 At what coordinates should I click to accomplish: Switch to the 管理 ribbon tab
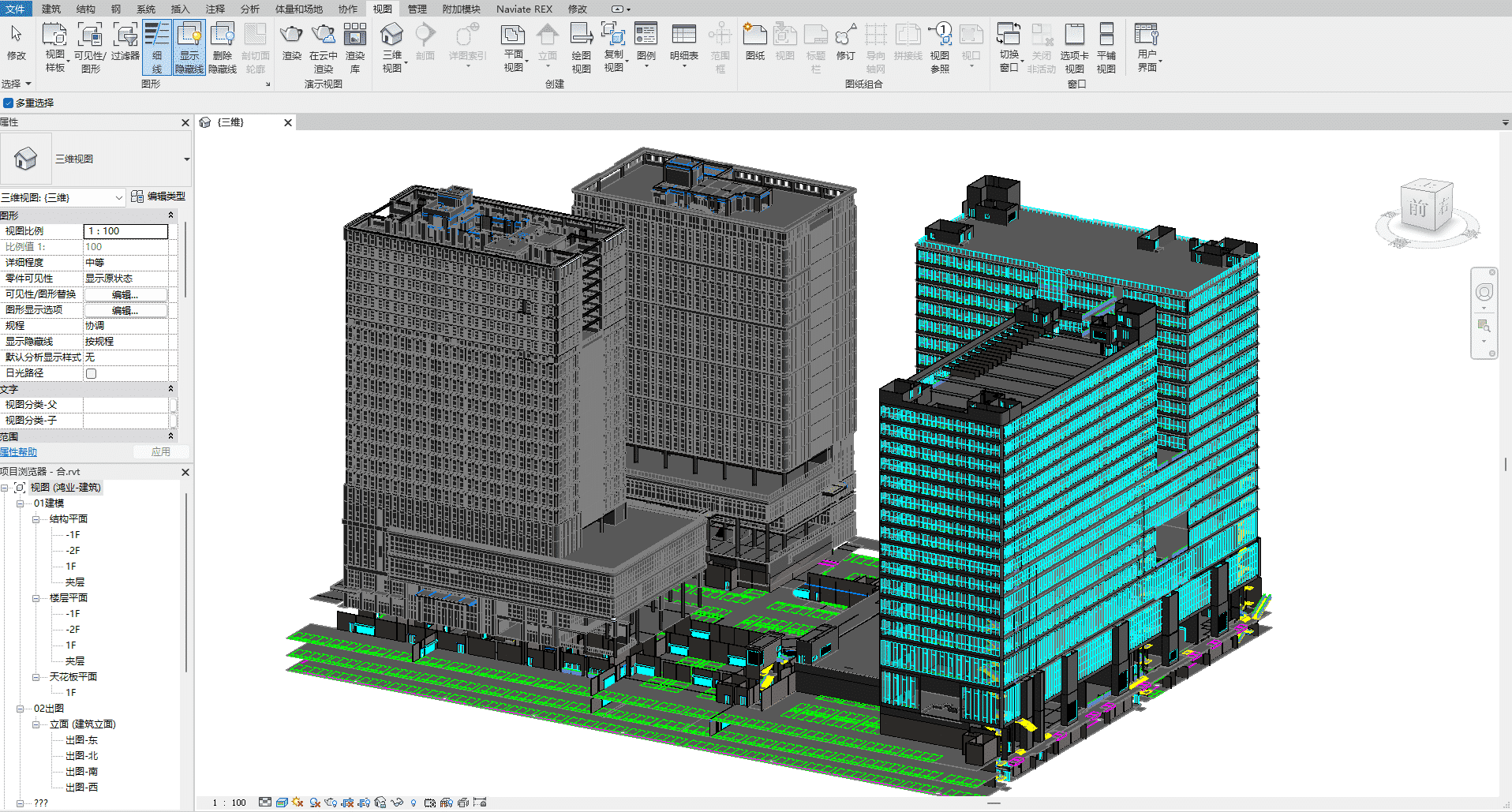coord(417,9)
